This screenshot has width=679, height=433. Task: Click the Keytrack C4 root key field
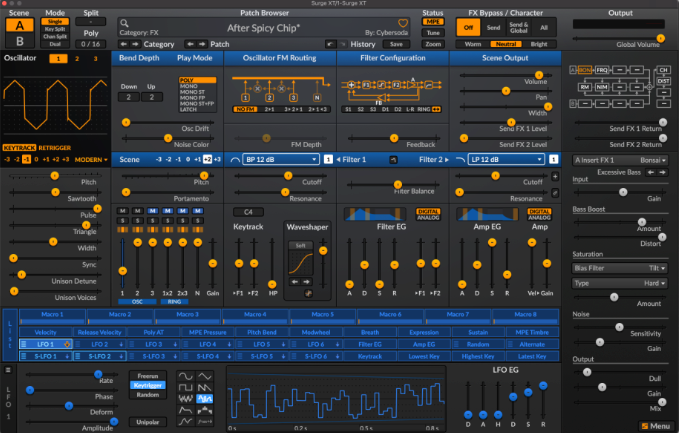pos(248,212)
